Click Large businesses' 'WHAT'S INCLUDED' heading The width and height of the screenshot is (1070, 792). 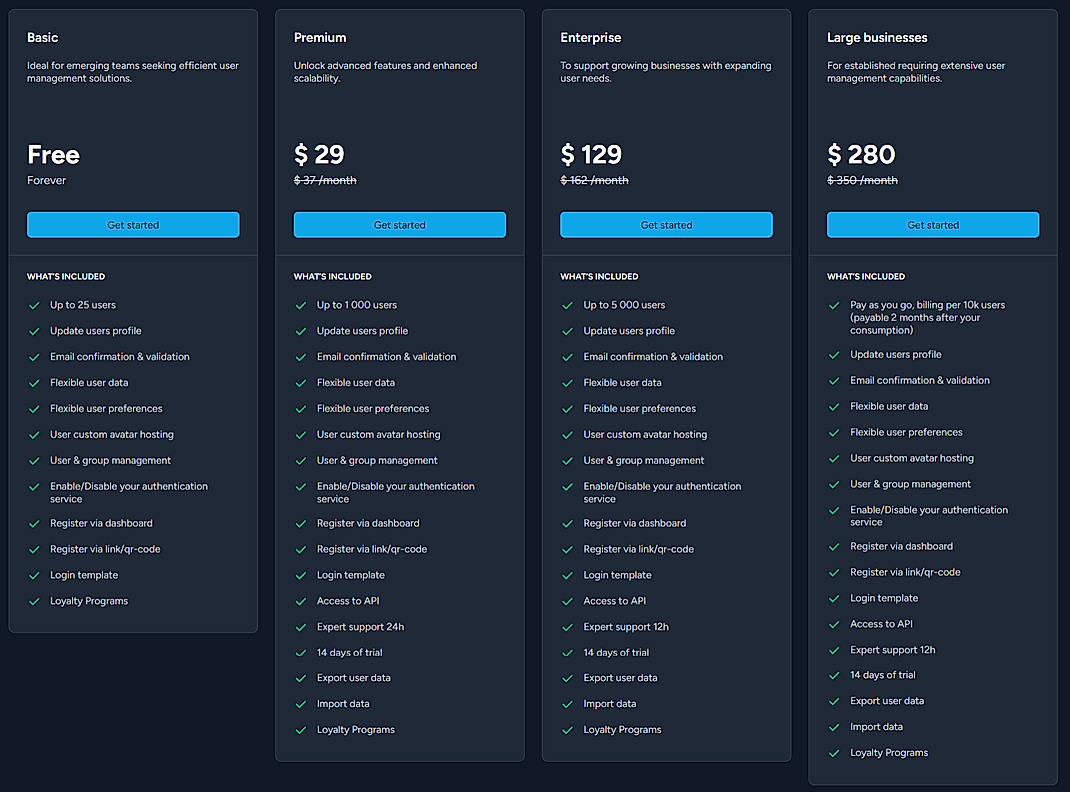pos(866,276)
